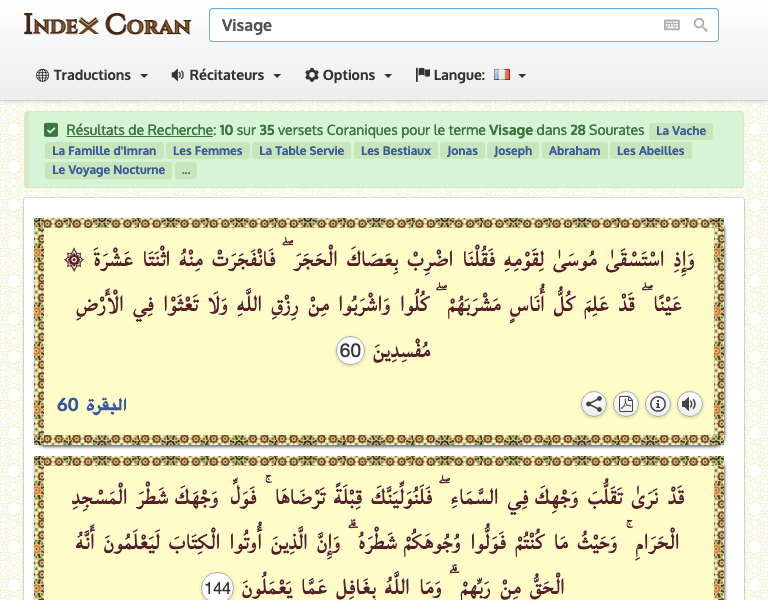Click the share icon for verse 60
The width and height of the screenshot is (768, 600).
tap(594, 404)
